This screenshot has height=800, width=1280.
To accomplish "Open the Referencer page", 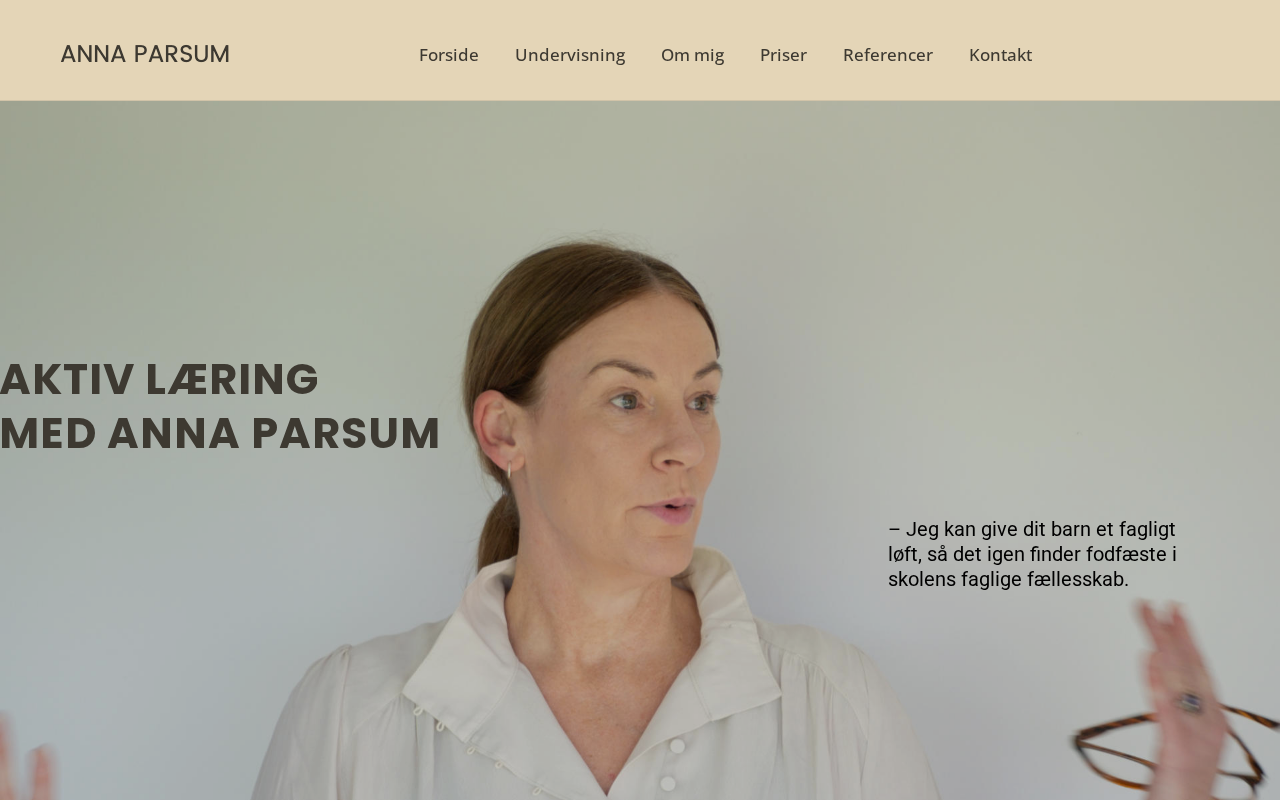I will point(888,55).
